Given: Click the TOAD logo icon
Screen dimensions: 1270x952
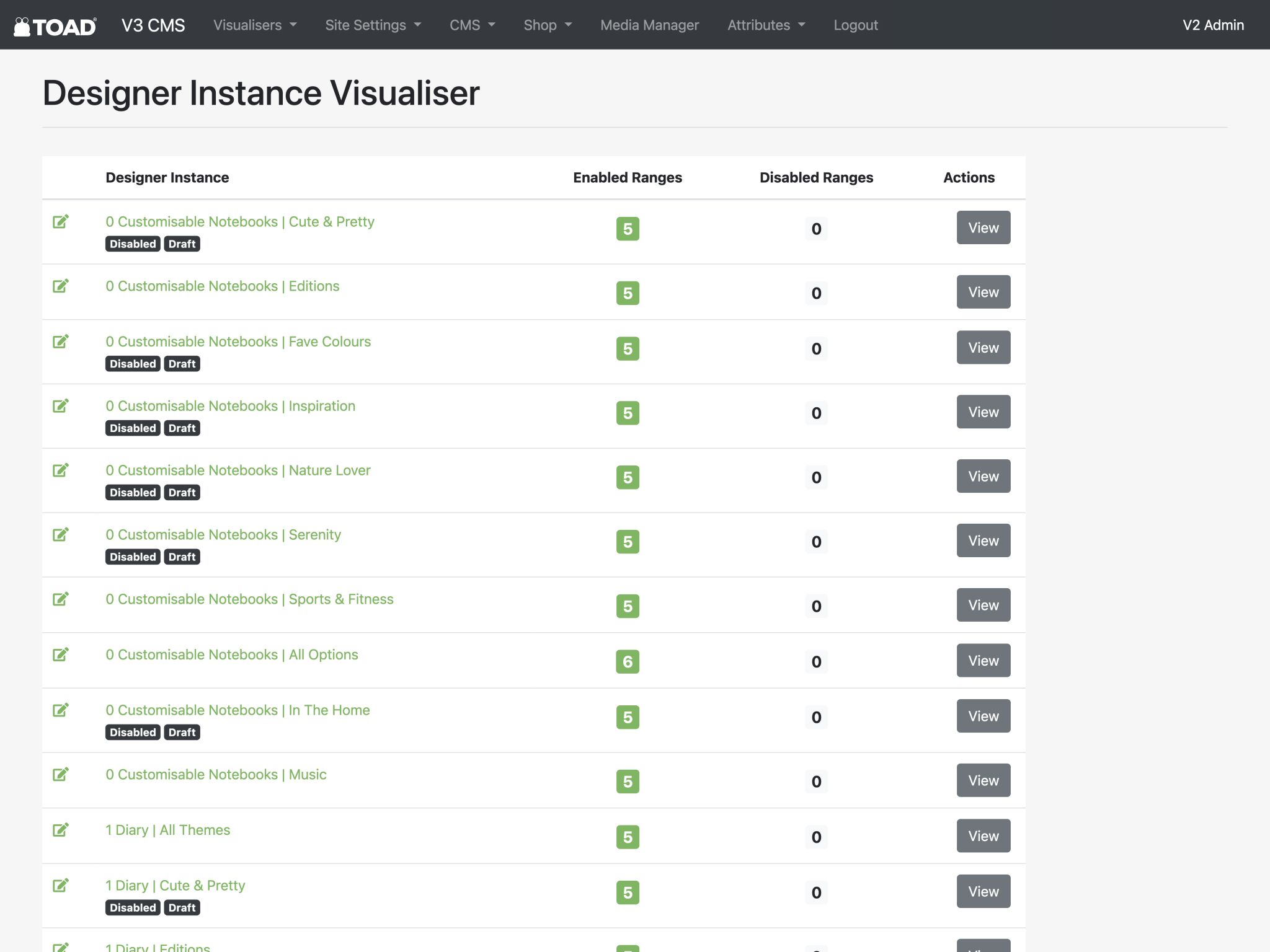Looking at the screenshot, I should pos(55,26).
